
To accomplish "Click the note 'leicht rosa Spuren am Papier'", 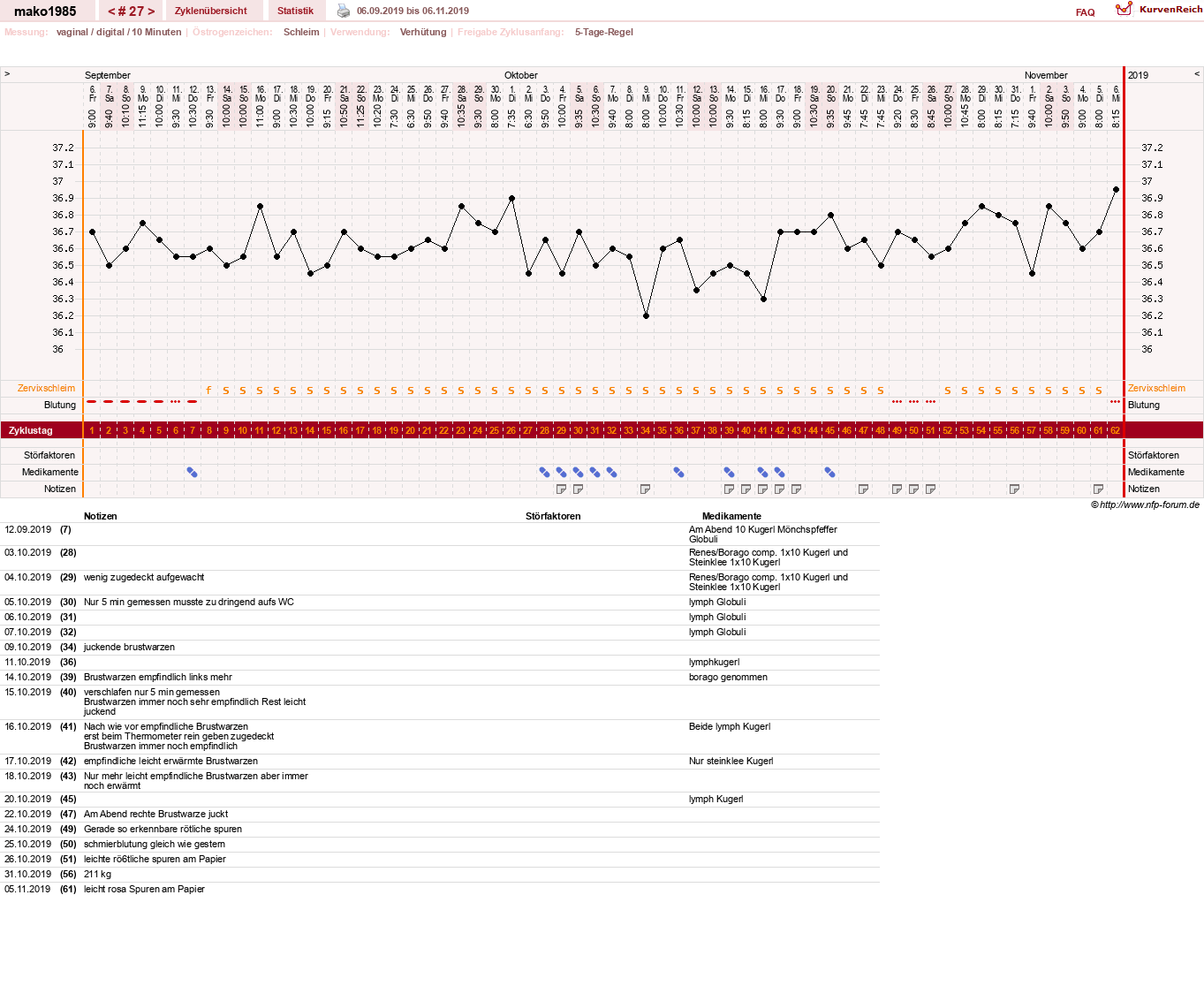I will click(x=144, y=889).
